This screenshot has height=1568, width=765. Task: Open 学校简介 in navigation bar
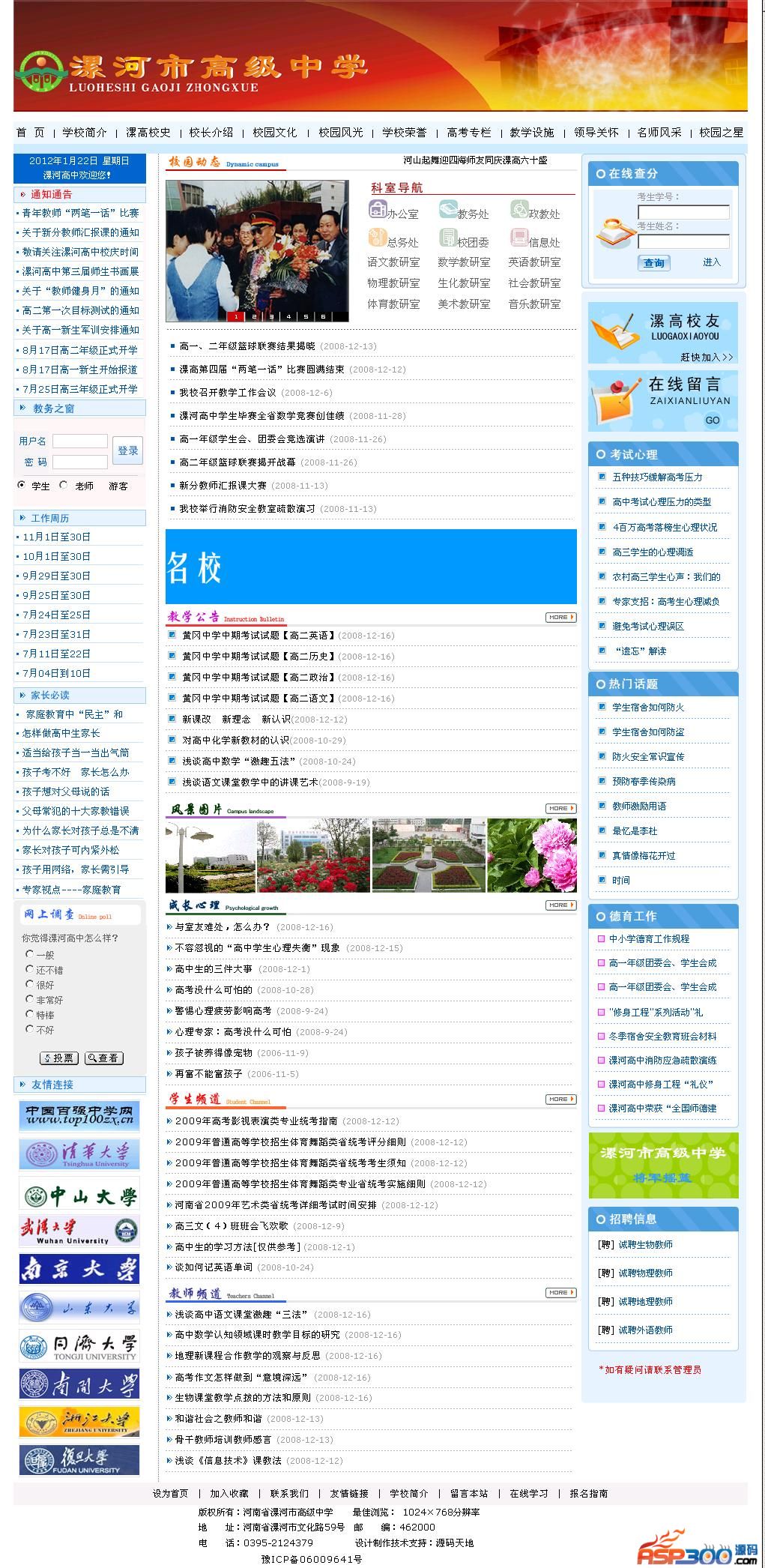coord(85,133)
